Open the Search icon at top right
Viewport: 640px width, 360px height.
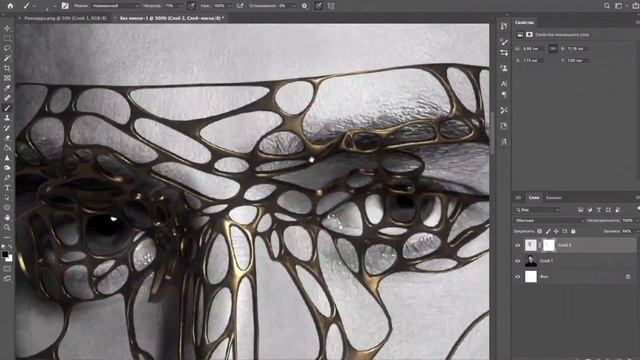point(607,6)
